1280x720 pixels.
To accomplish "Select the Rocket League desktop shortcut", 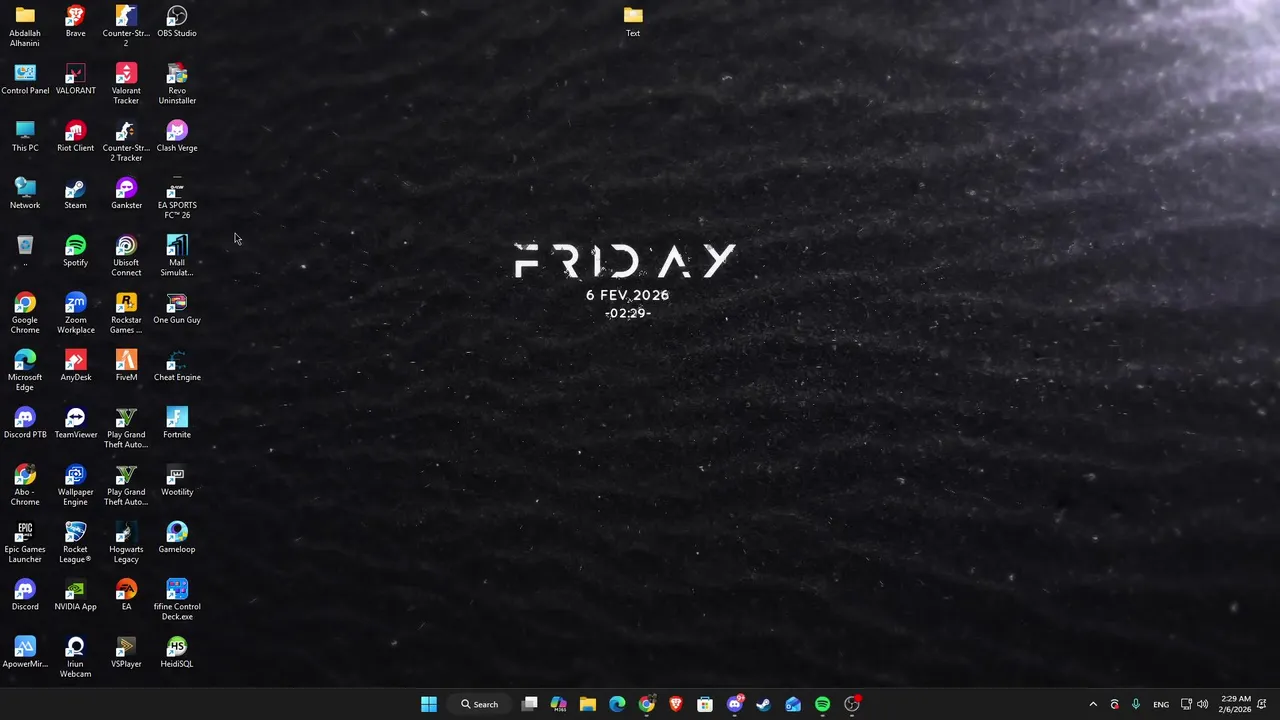I will point(75,542).
